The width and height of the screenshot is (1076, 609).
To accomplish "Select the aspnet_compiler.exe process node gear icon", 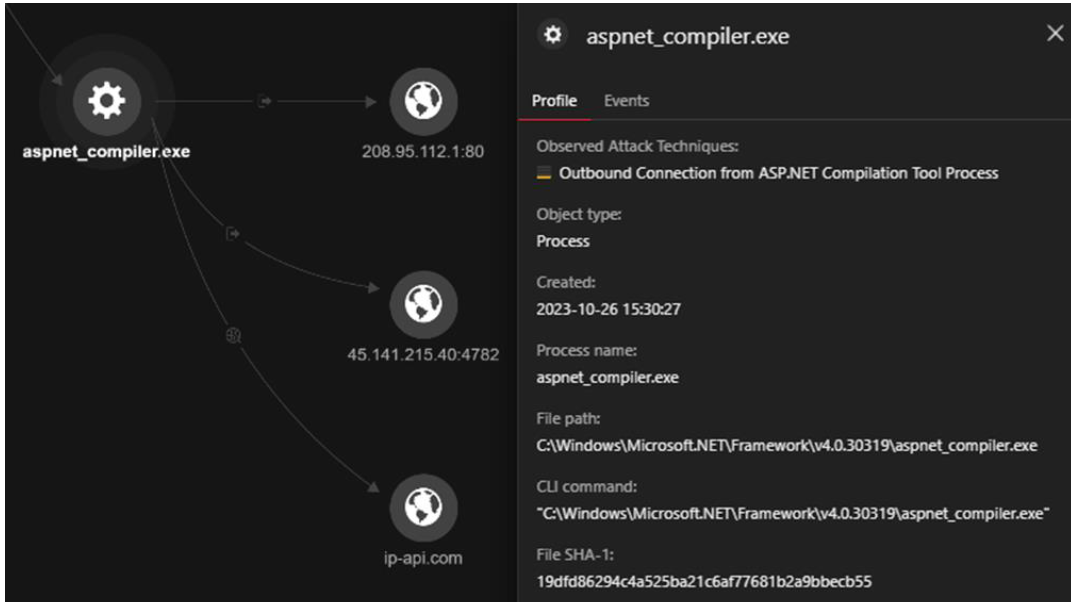I will [106, 101].
